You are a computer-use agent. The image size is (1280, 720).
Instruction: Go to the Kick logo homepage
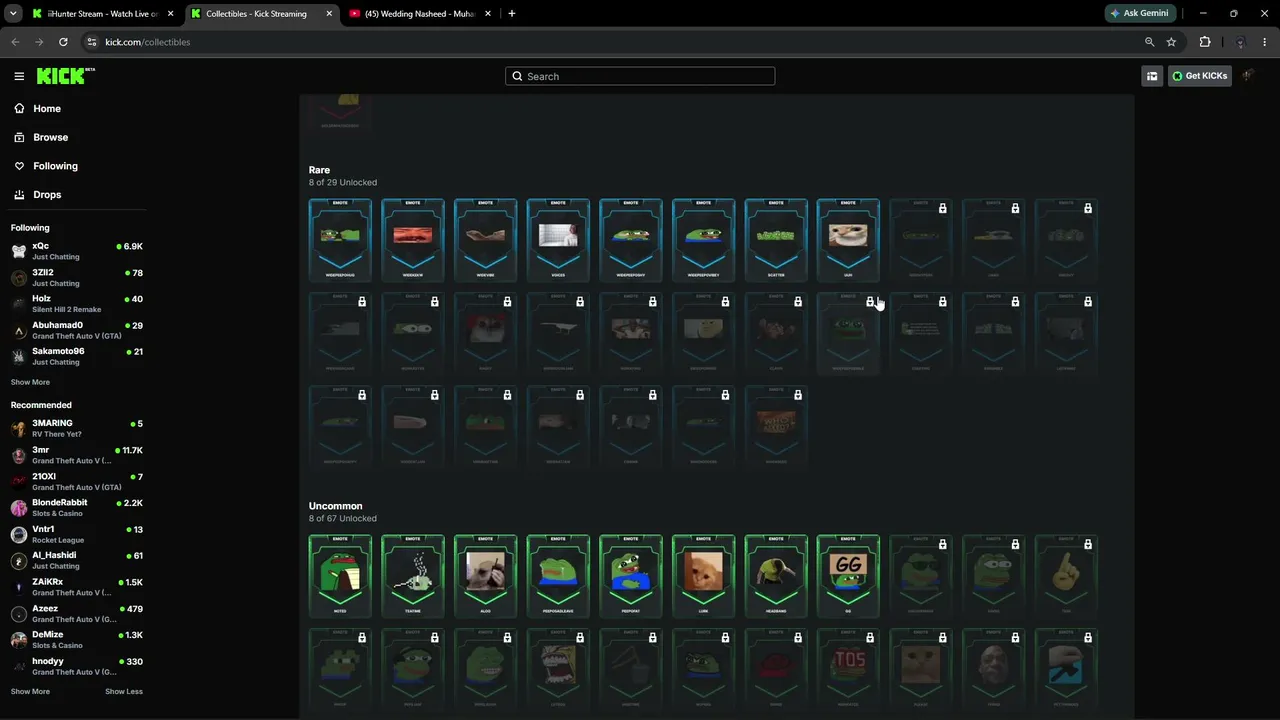click(x=65, y=76)
